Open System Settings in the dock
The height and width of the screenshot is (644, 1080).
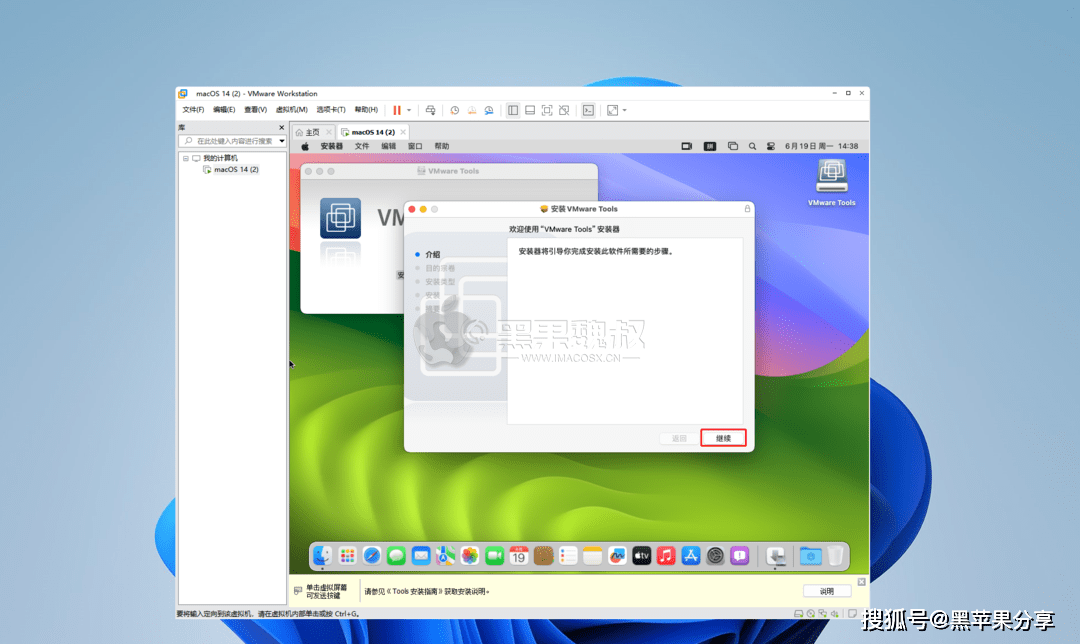(715, 555)
